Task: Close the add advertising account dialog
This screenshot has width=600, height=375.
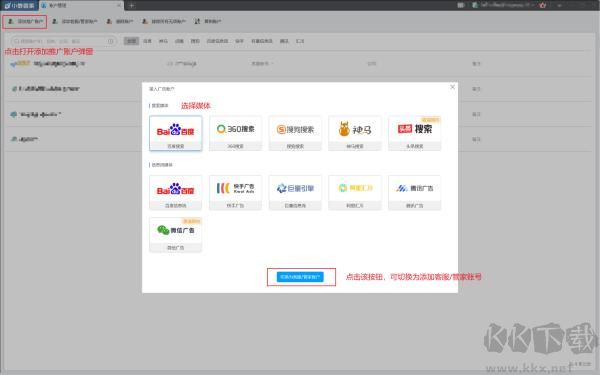Action: point(452,87)
